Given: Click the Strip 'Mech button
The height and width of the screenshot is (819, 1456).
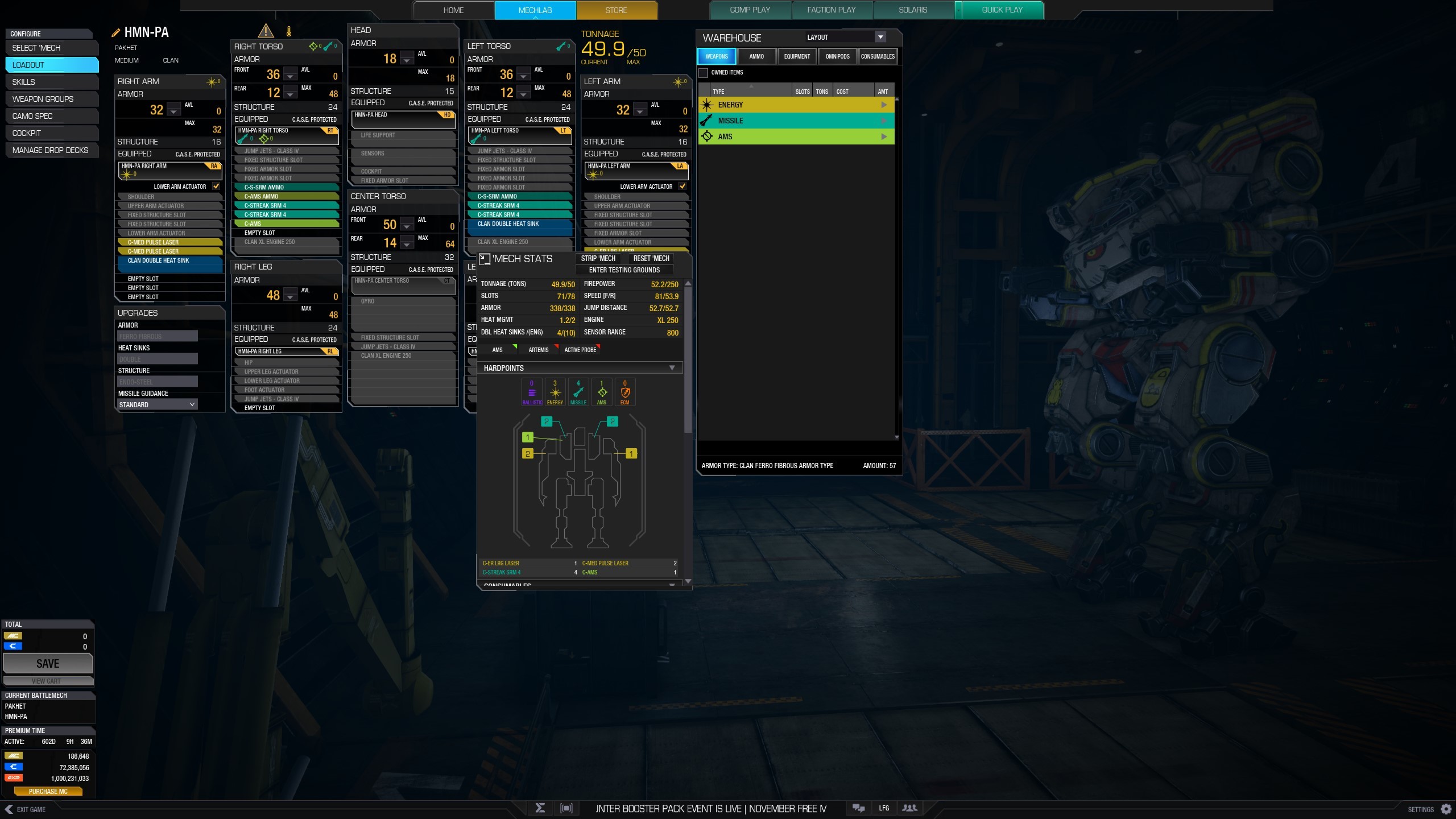Looking at the screenshot, I should click(x=597, y=258).
